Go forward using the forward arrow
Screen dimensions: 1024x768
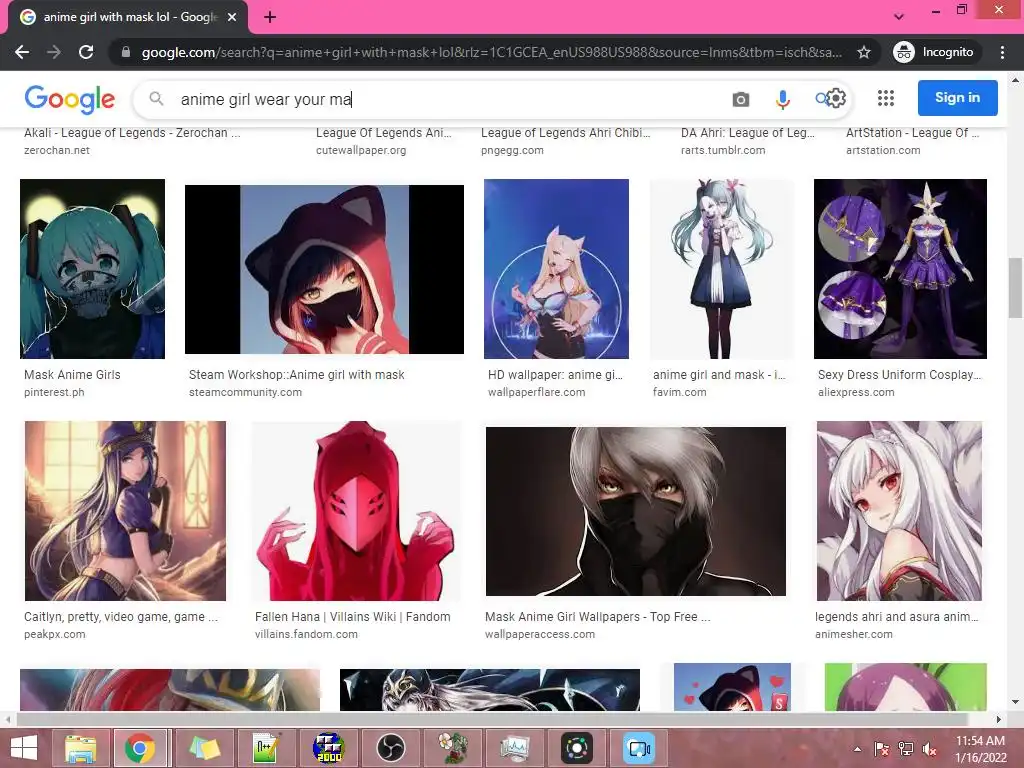point(54,52)
